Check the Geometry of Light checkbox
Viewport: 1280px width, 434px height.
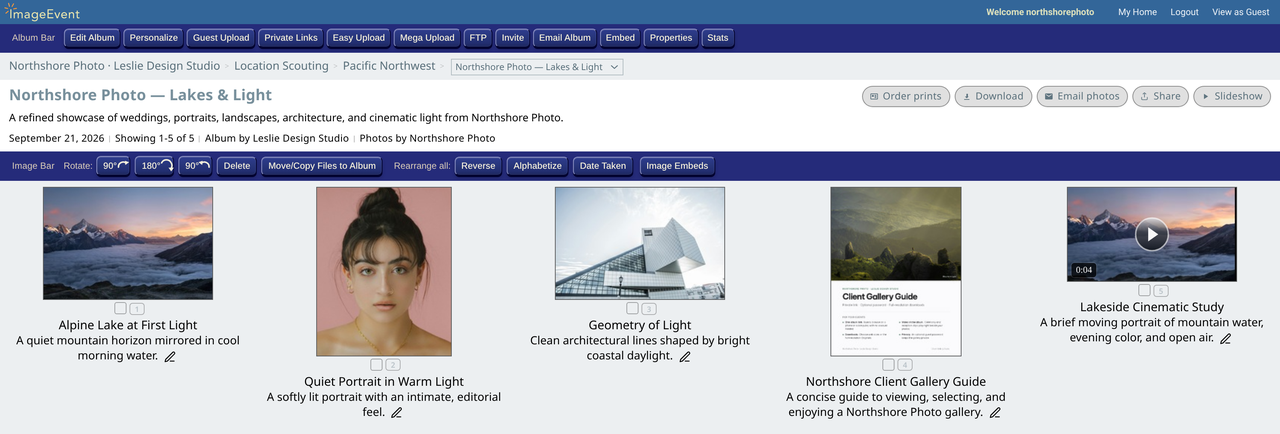(x=632, y=308)
